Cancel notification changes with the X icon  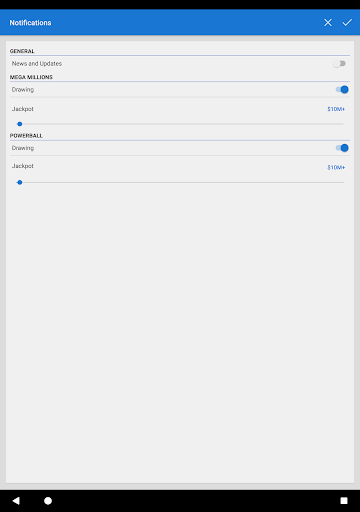328,22
